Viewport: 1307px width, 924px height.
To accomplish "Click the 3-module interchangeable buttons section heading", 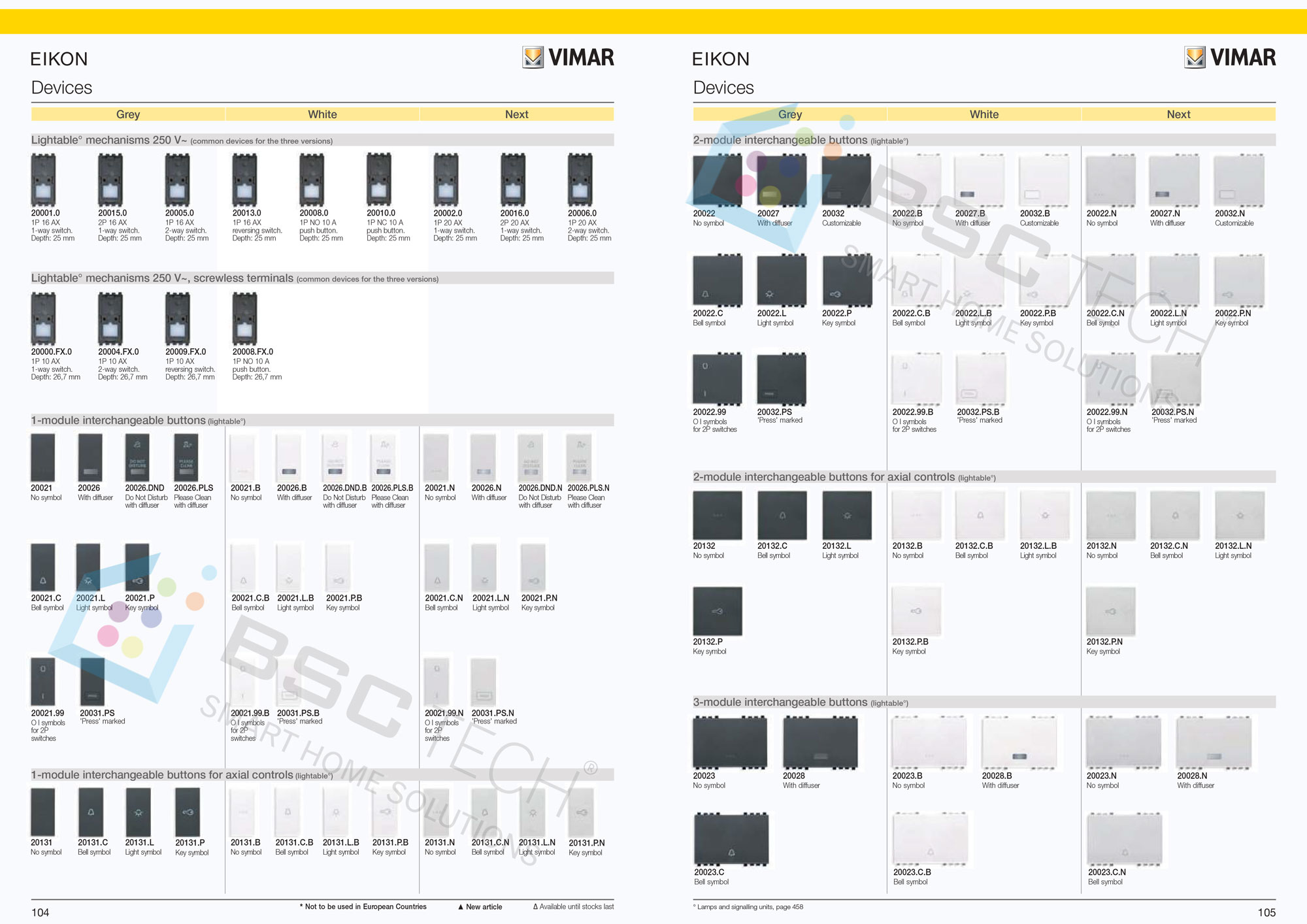I will [x=780, y=702].
